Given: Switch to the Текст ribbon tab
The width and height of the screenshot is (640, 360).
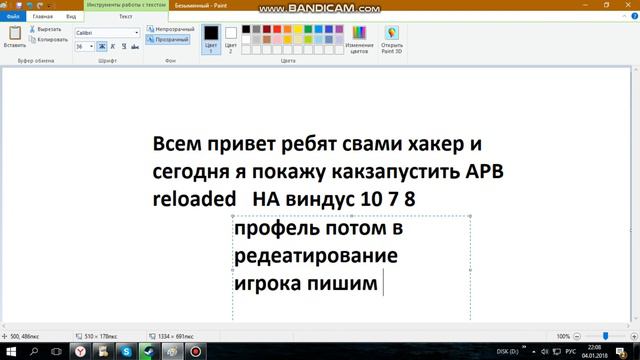Looking at the screenshot, I should coord(126,16).
